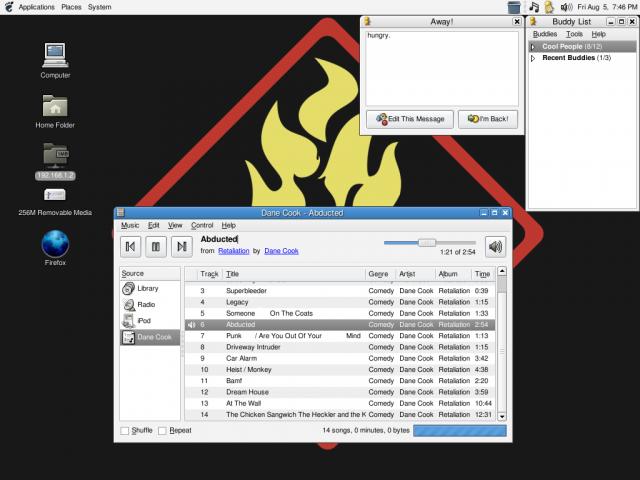Viewport: 640px width, 480px height.
Task: Sort by the Title column header
Action: click(x=293, y=274)
